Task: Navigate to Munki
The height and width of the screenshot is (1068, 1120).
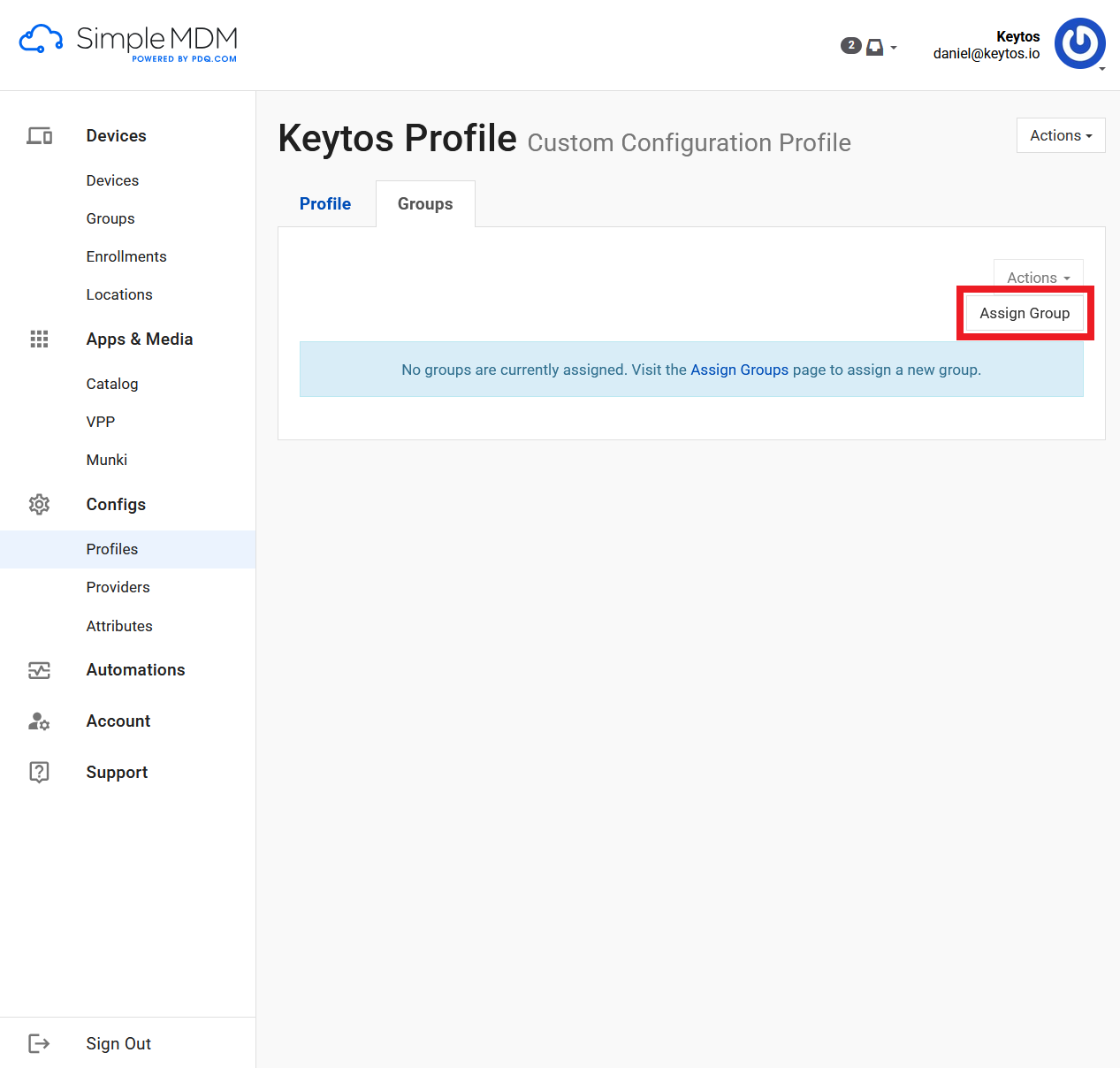Action: 107,460
